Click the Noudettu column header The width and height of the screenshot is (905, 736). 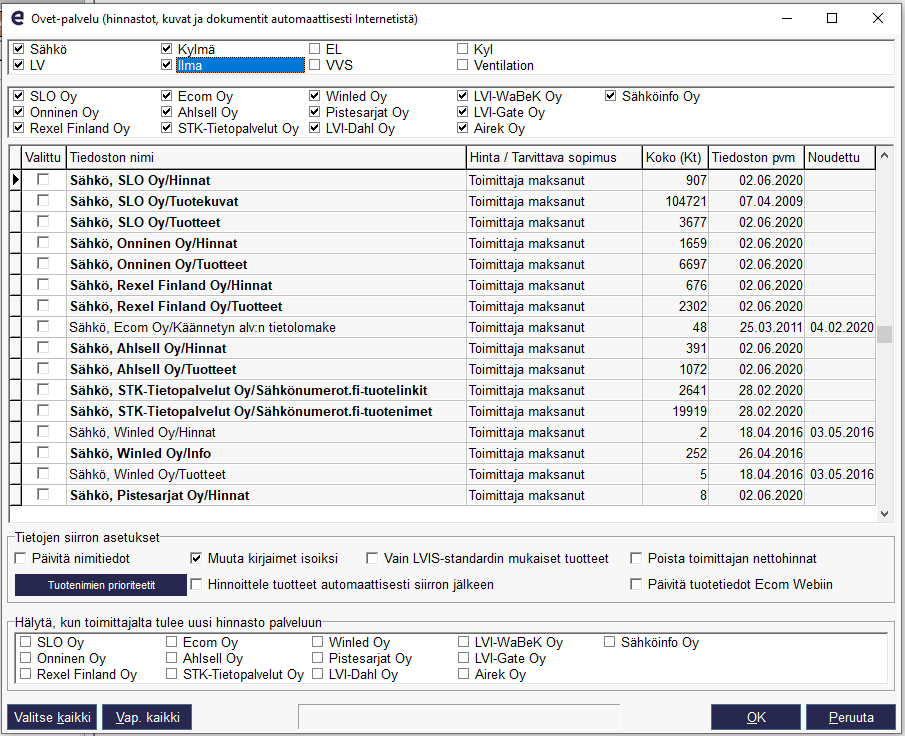pyautogui.click(x=840, y=158)
